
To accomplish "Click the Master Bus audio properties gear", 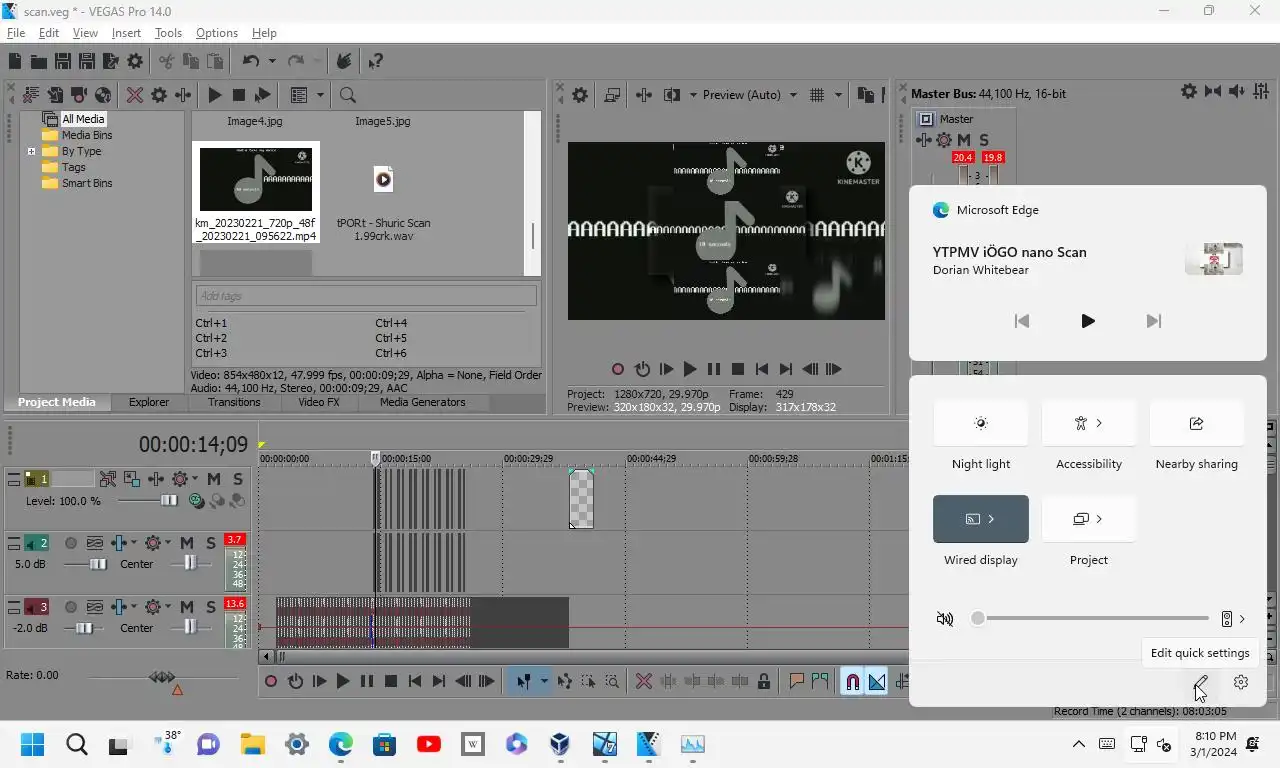I will tap(1188, 91).
